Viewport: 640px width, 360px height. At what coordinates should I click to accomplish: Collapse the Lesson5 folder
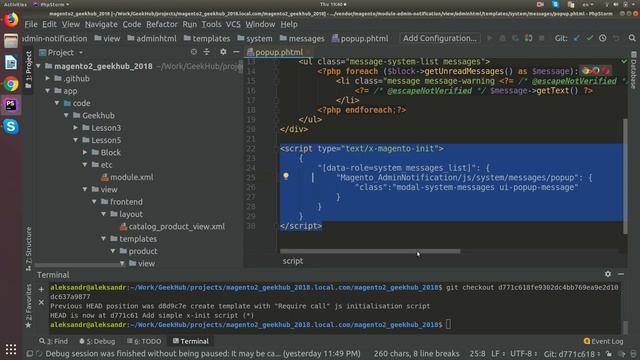pyautogui.click(x=76, y=140)
